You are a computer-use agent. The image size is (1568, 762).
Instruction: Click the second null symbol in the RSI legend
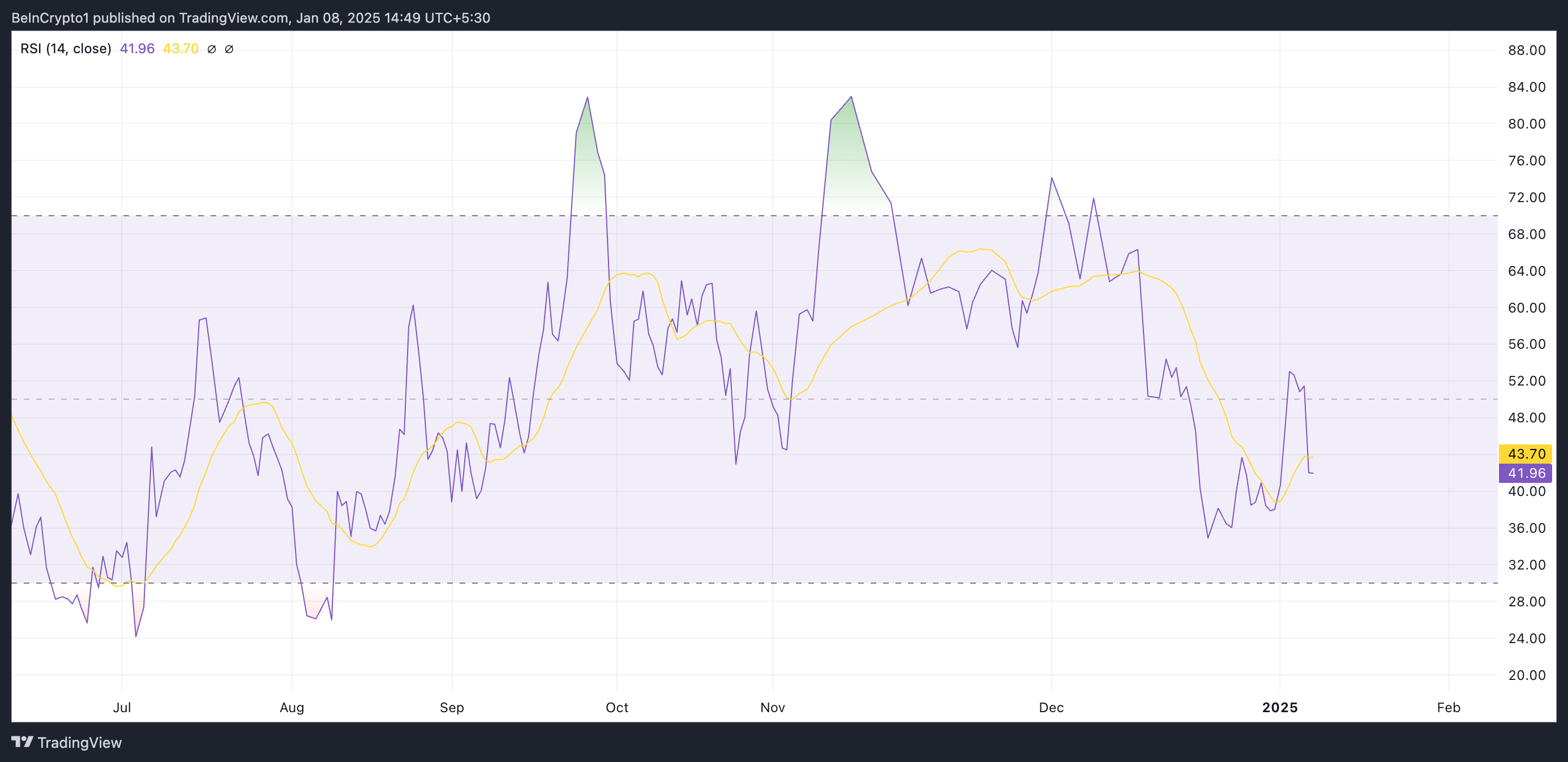click(229, 49)
